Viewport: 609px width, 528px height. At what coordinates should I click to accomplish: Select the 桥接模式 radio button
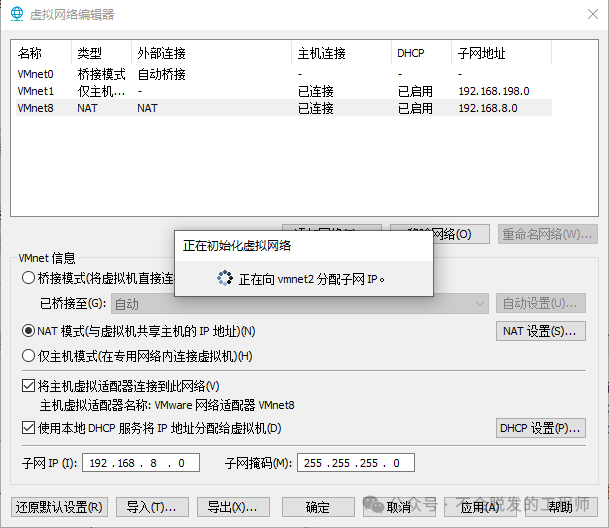click(x=28, y=278)
